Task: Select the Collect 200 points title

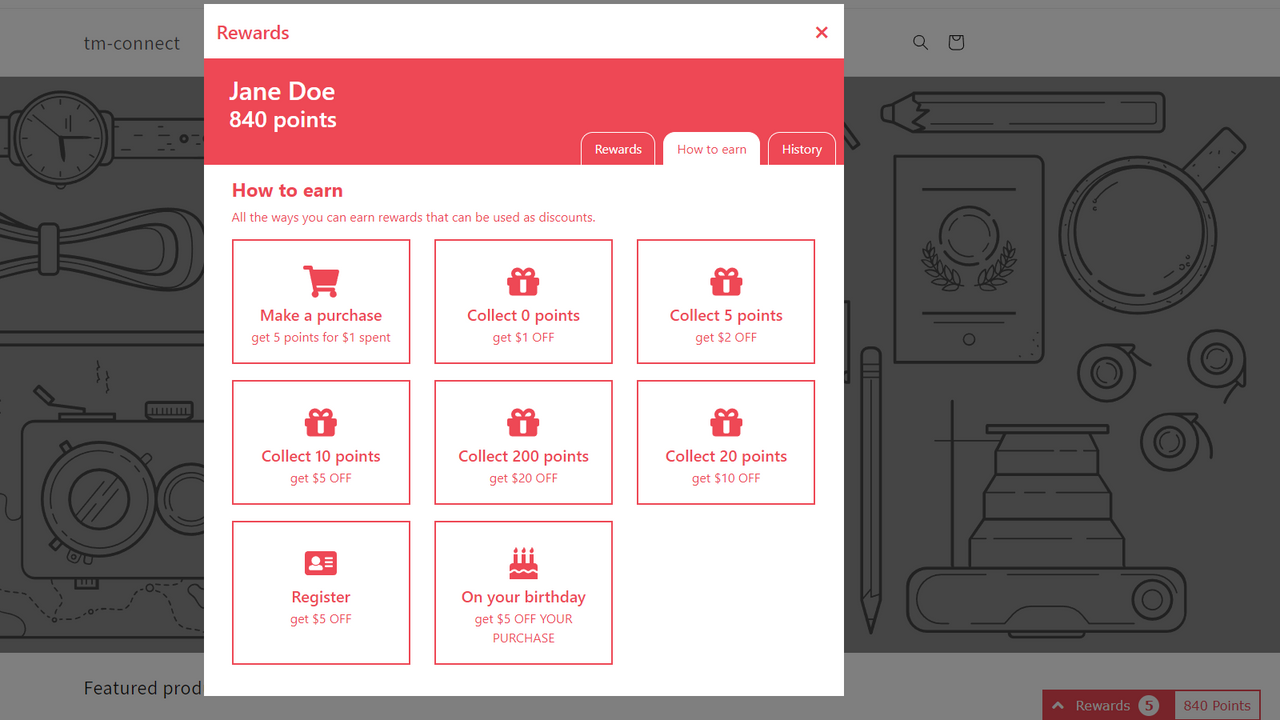Action: pyautogui.click(x=523, y=456)
